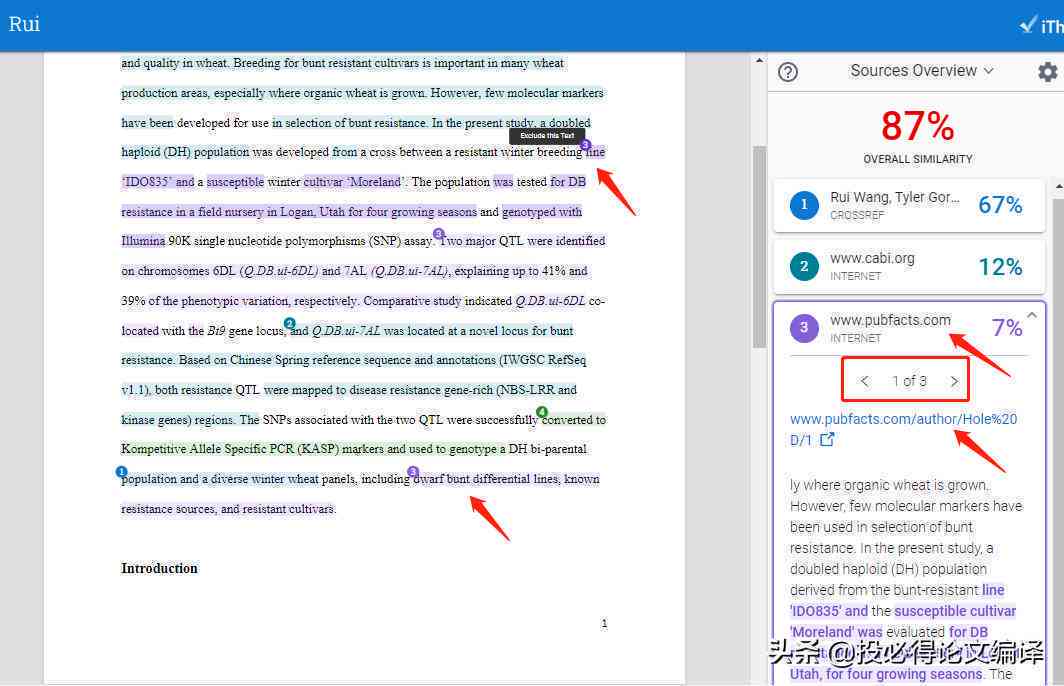Click the 87% overall similarity score
1064x686 pixels.
pos(917,126)
